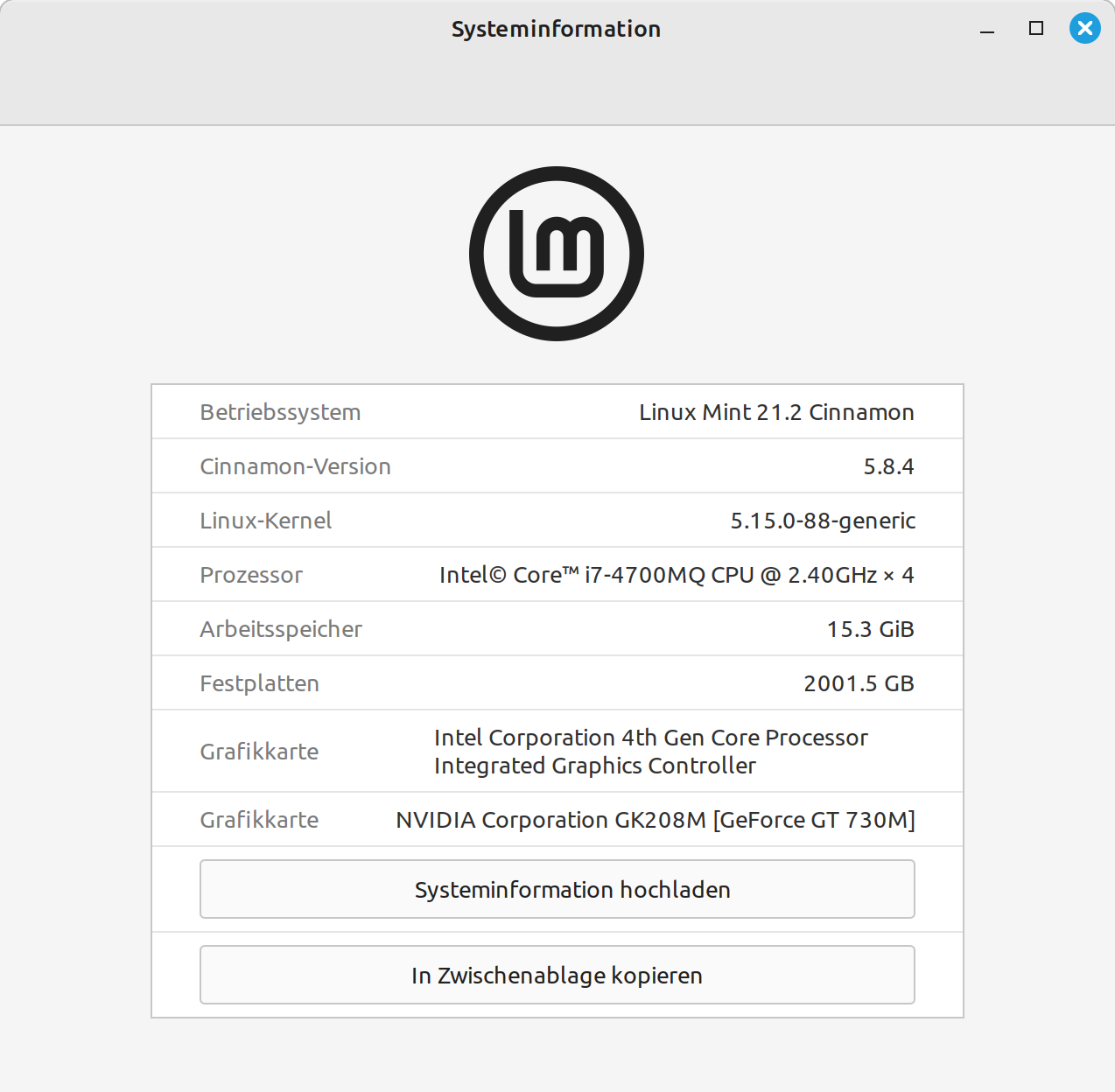Click the 5.8.4 version value
This screenshot has height=1092, width=1115.
887,466
